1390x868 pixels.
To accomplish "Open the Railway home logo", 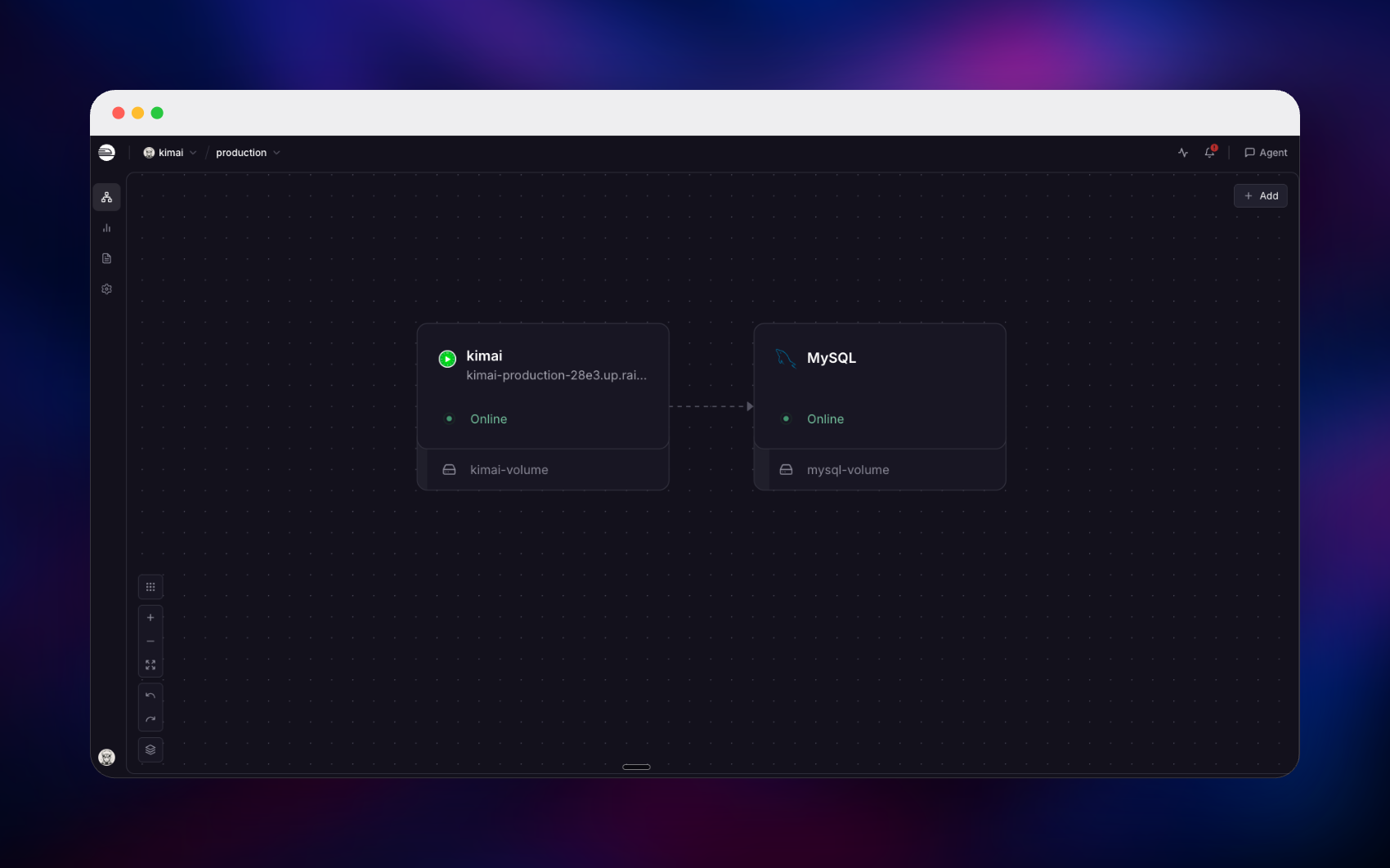I will coord(106,153).
